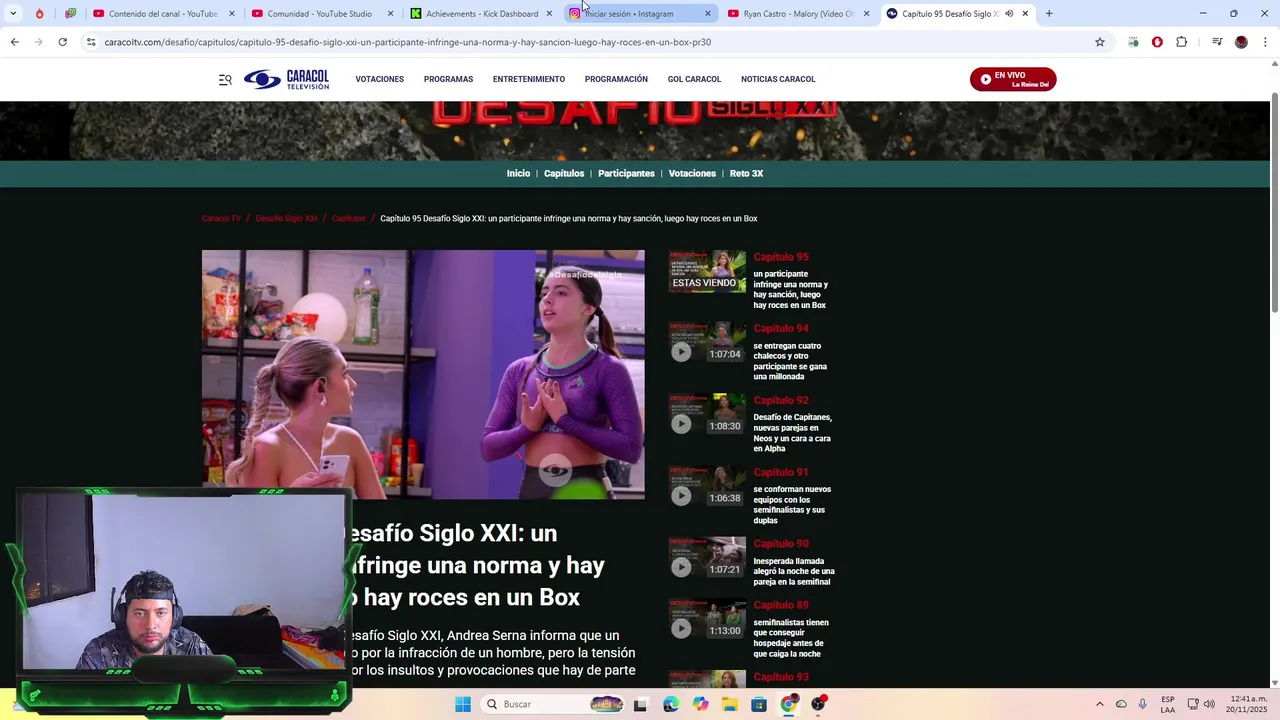Open the Programación navigation item
Image resolution: width=1280 pixels, height=720 pixels.
(x=616, y=79)
